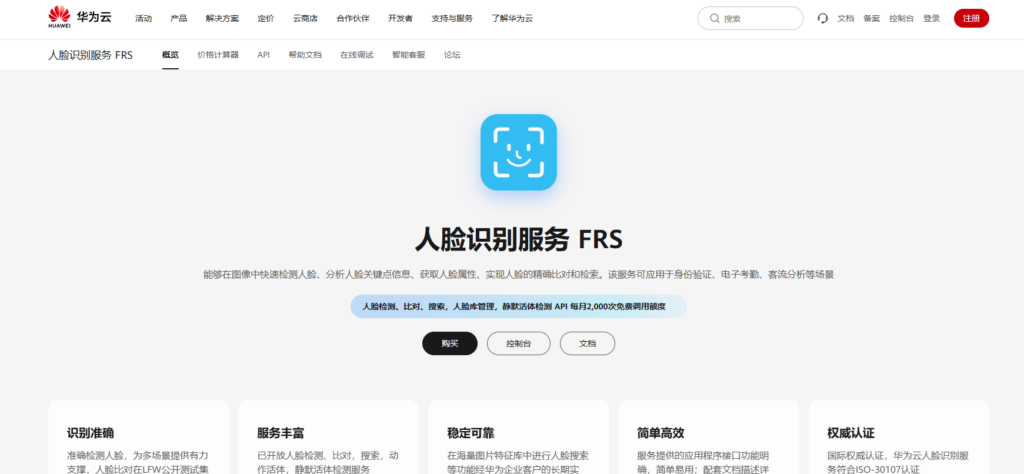Click the black 购买 button
The image size is (1024, 474).
click(450, 343)
